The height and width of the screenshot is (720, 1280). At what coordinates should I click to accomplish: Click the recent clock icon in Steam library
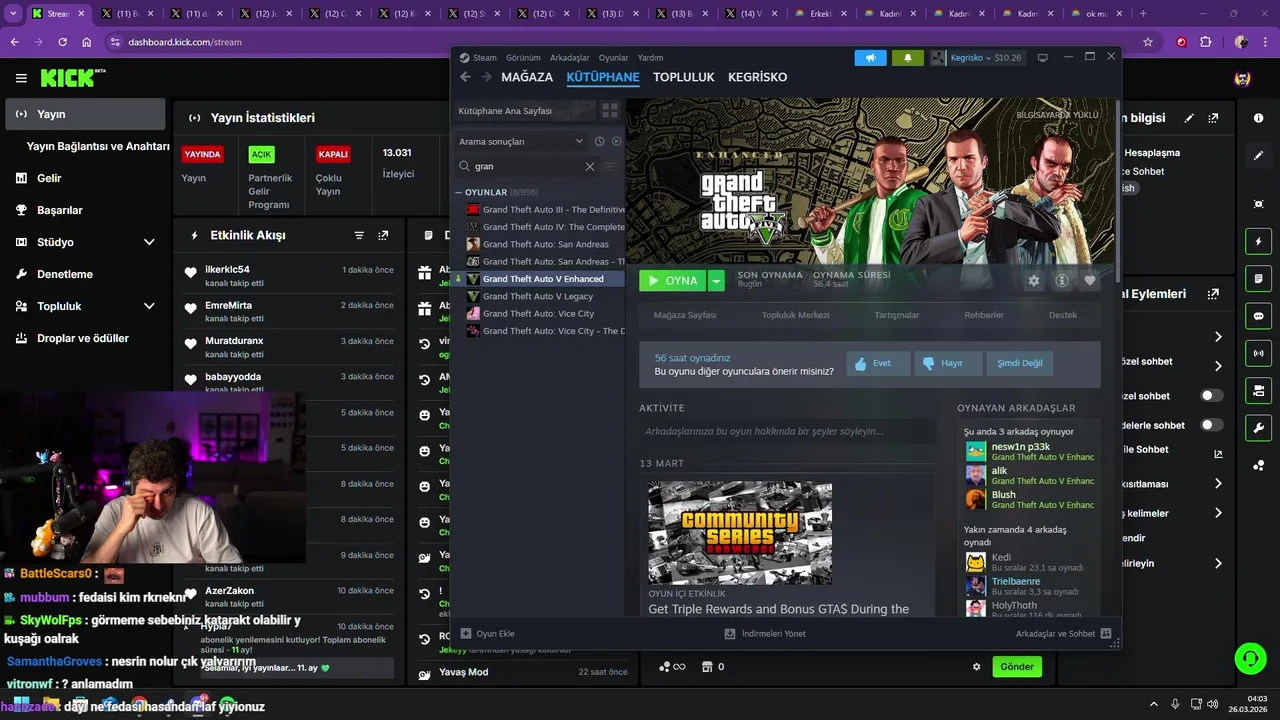[x=599, y=141]
